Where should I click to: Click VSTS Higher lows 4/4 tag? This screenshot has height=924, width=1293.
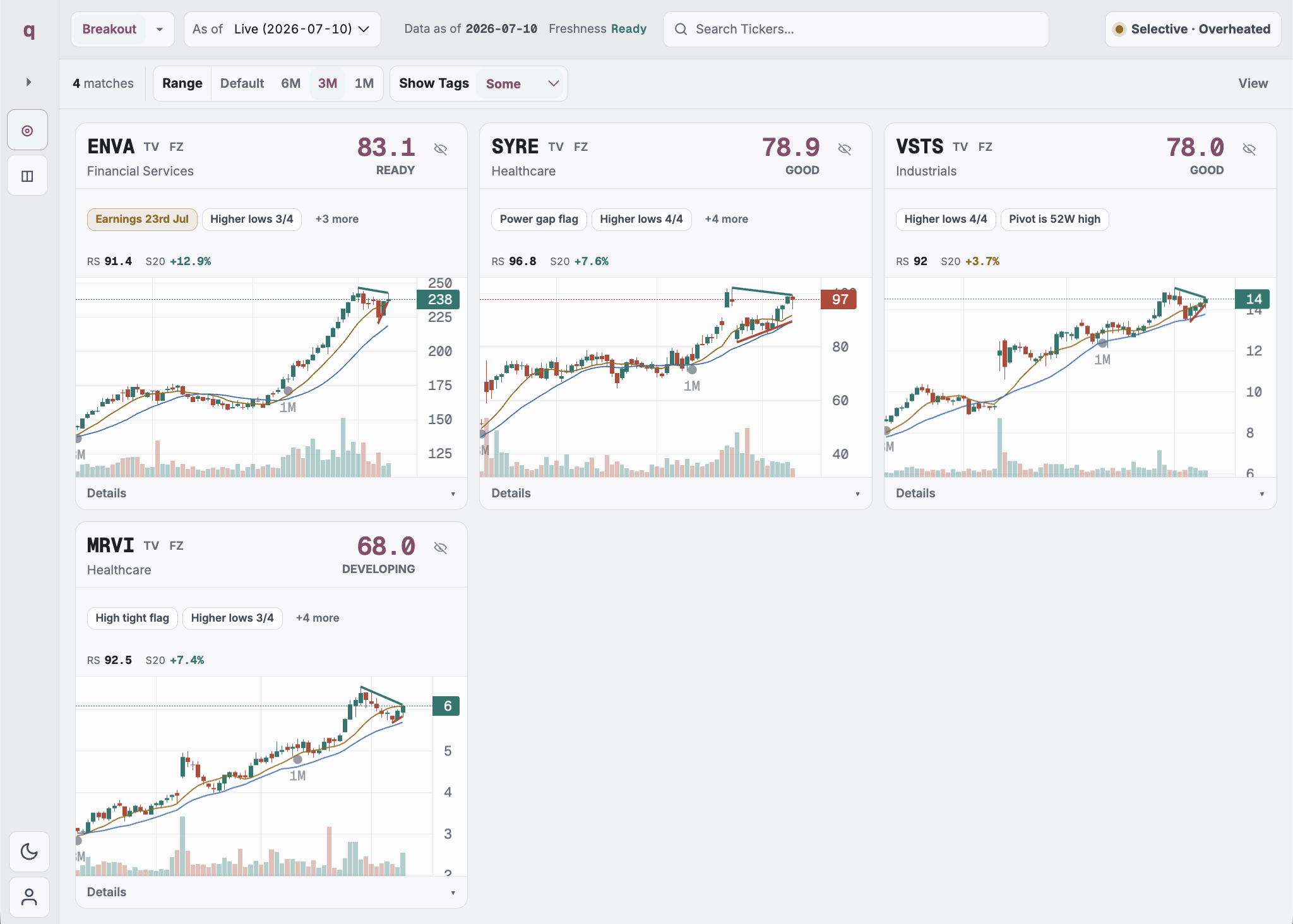tap(945, 219)
